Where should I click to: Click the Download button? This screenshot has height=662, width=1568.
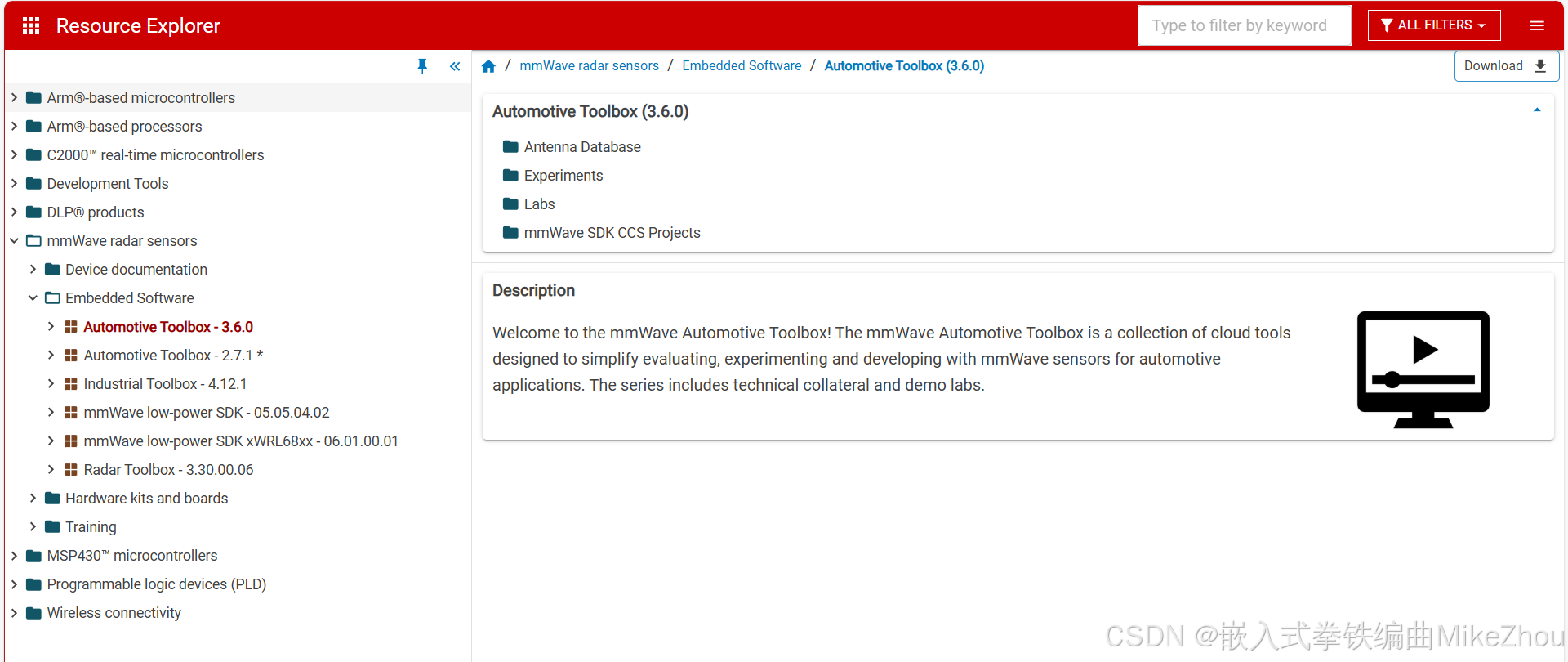tap(1507, 66)
